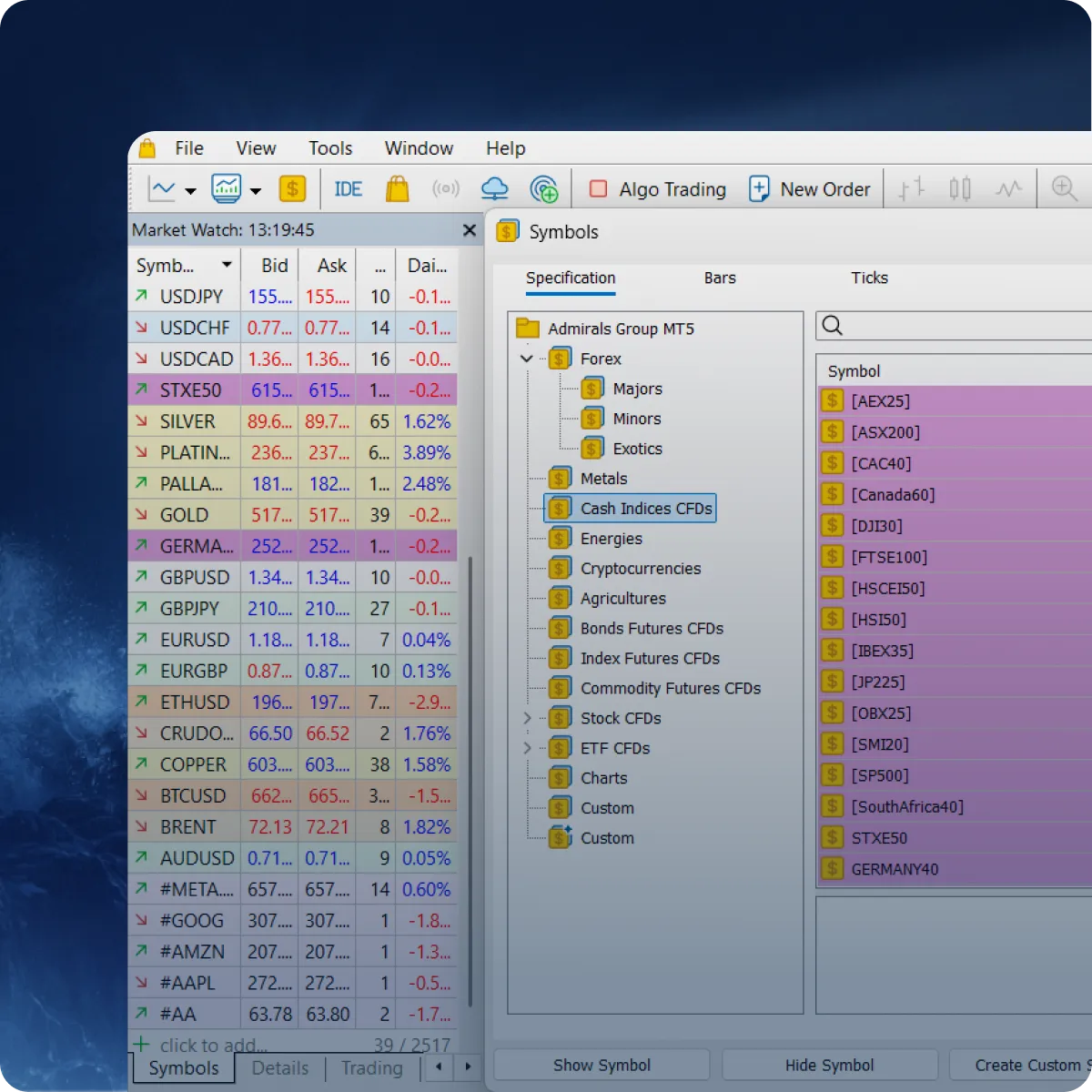1092x1092 pixels.
Task: Toggle Algo Trading on or off
Action: [657, 189]
